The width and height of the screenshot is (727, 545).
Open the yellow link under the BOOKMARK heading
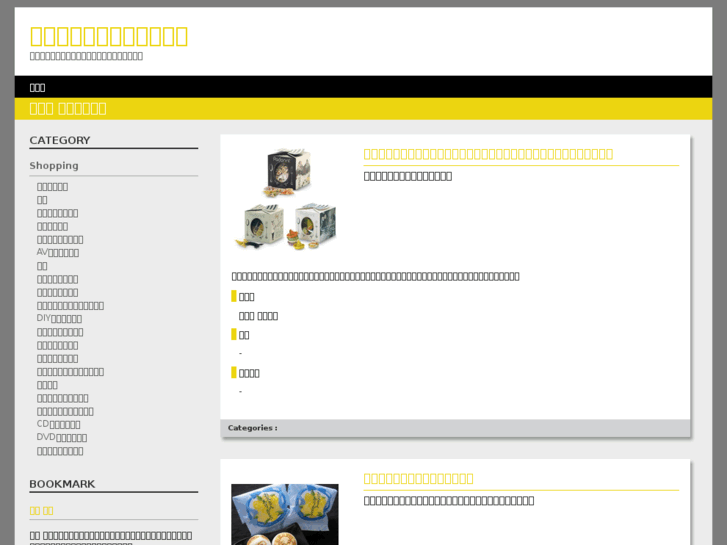coord(41,511)
